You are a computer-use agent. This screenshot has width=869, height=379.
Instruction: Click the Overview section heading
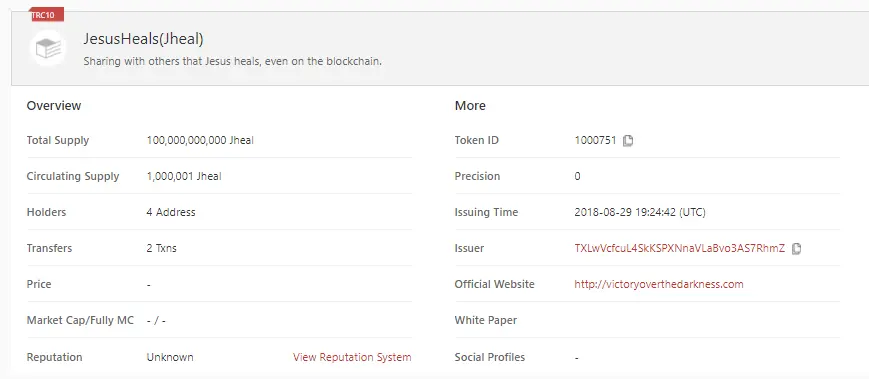coord(54,106)
